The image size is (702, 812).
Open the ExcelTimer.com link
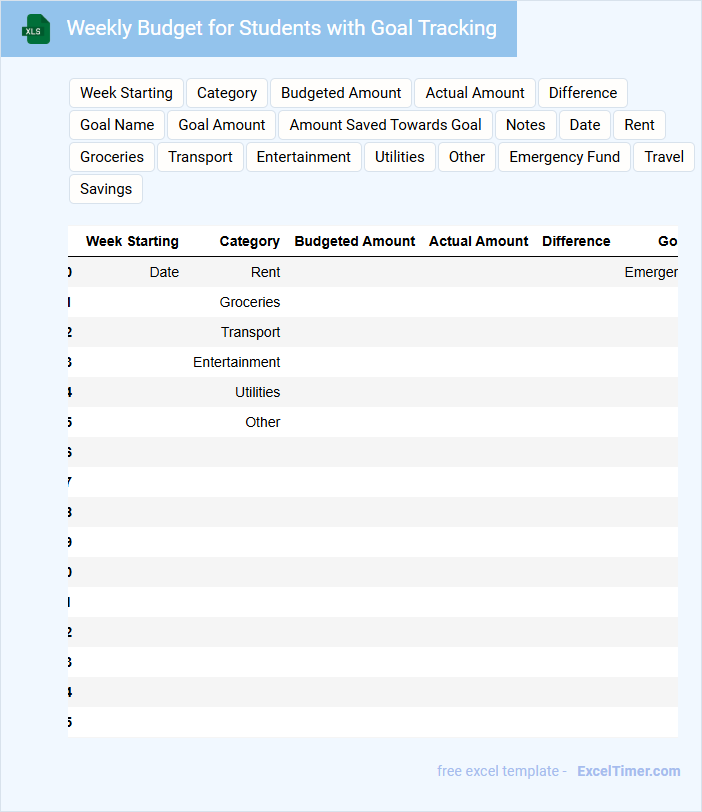[628, 771]
